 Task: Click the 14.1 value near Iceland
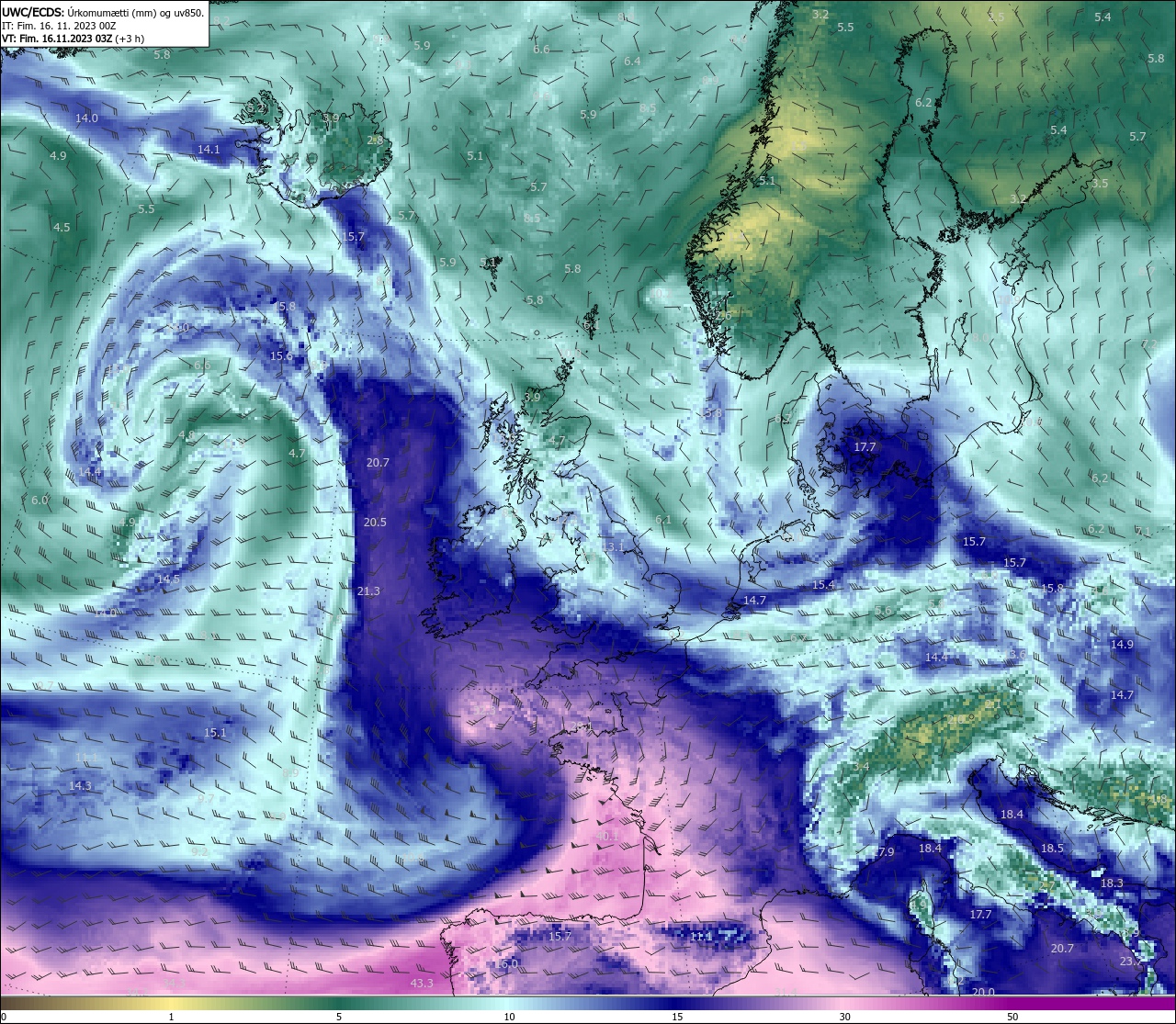[209, 149]
